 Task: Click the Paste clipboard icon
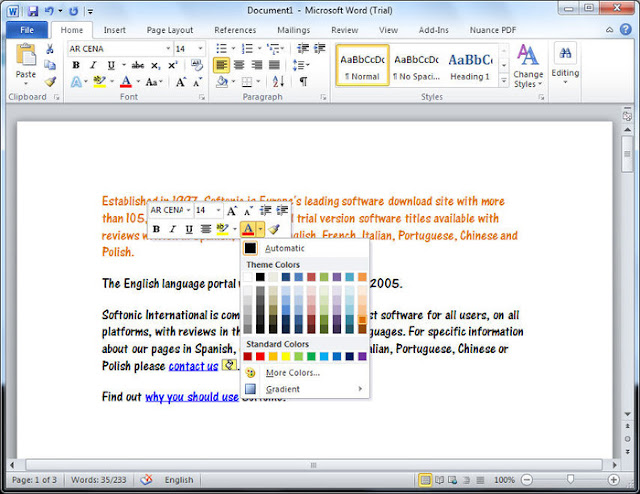point(26,54)
